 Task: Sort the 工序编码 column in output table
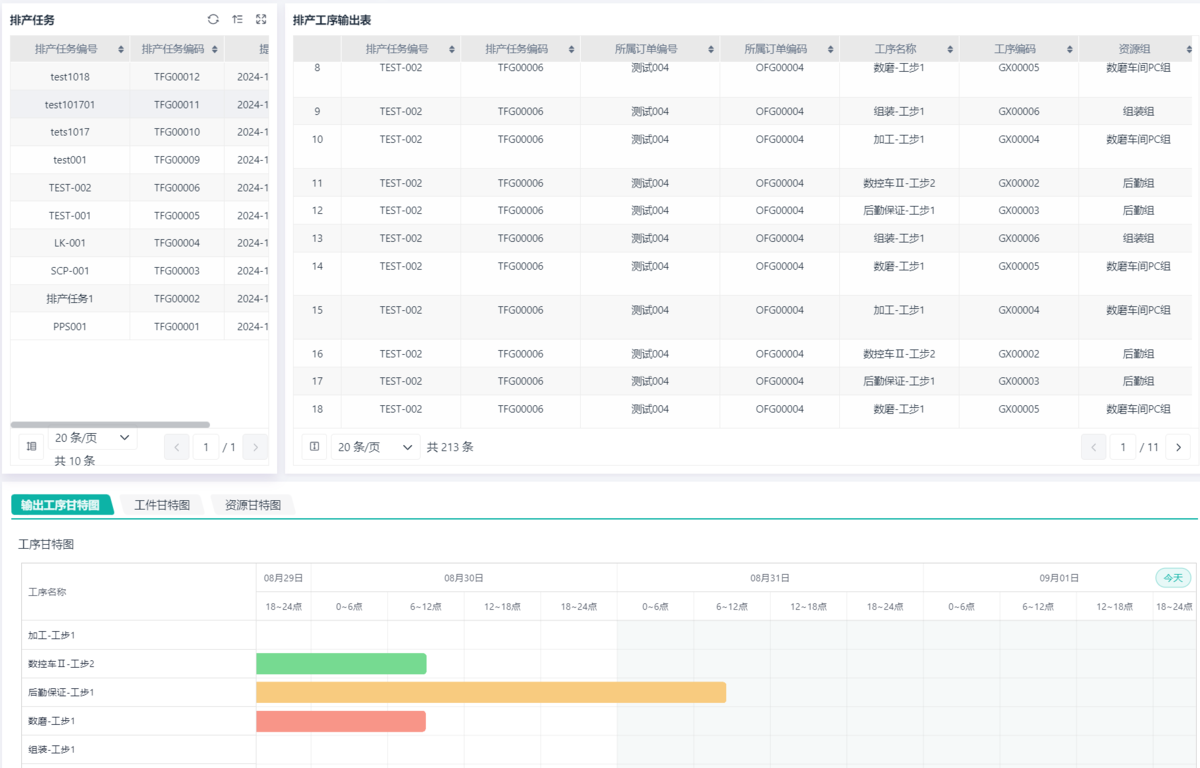click(x=1071, y=49)
